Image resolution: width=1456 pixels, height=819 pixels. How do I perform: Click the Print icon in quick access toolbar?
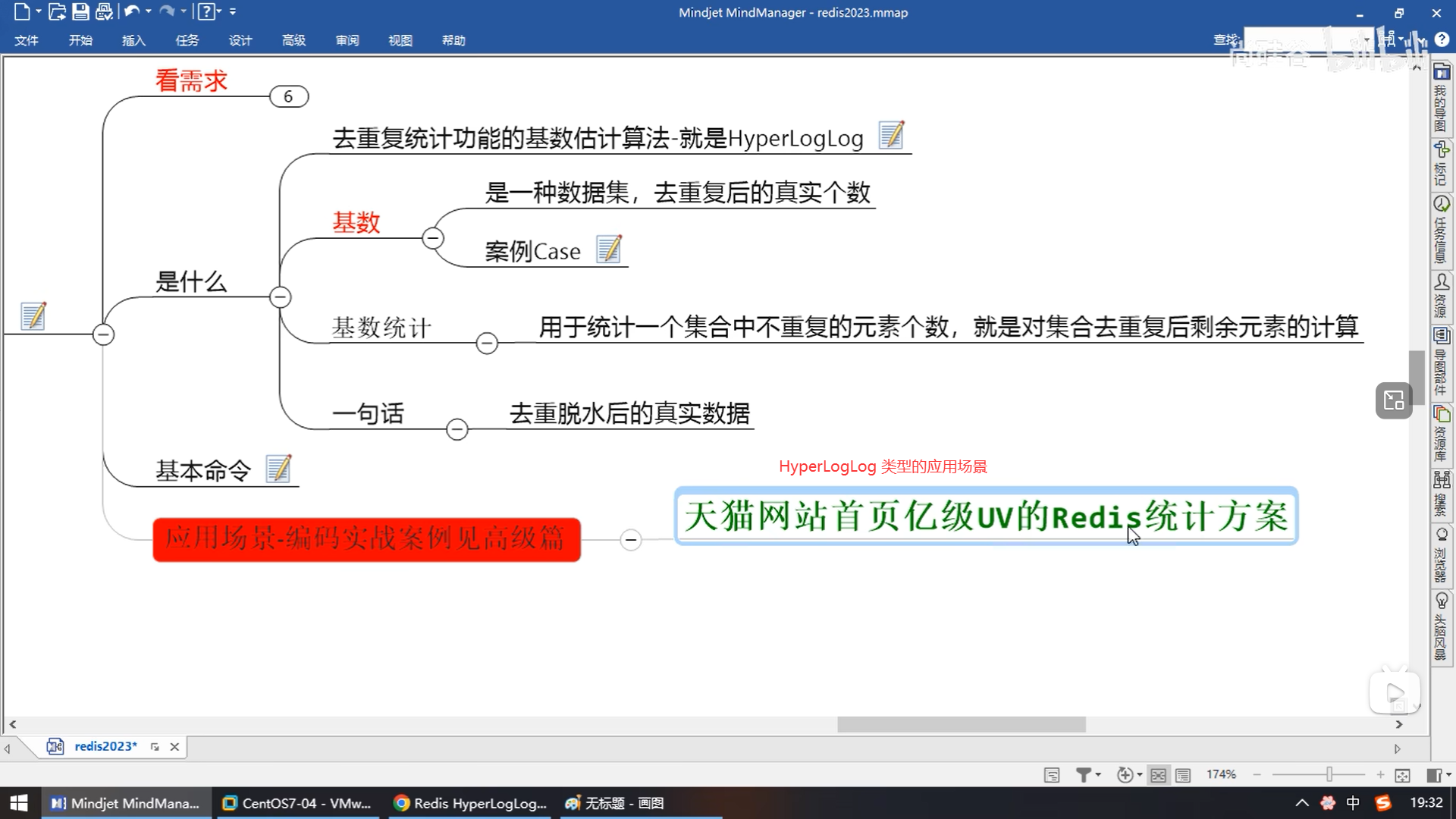coord(105,11)
